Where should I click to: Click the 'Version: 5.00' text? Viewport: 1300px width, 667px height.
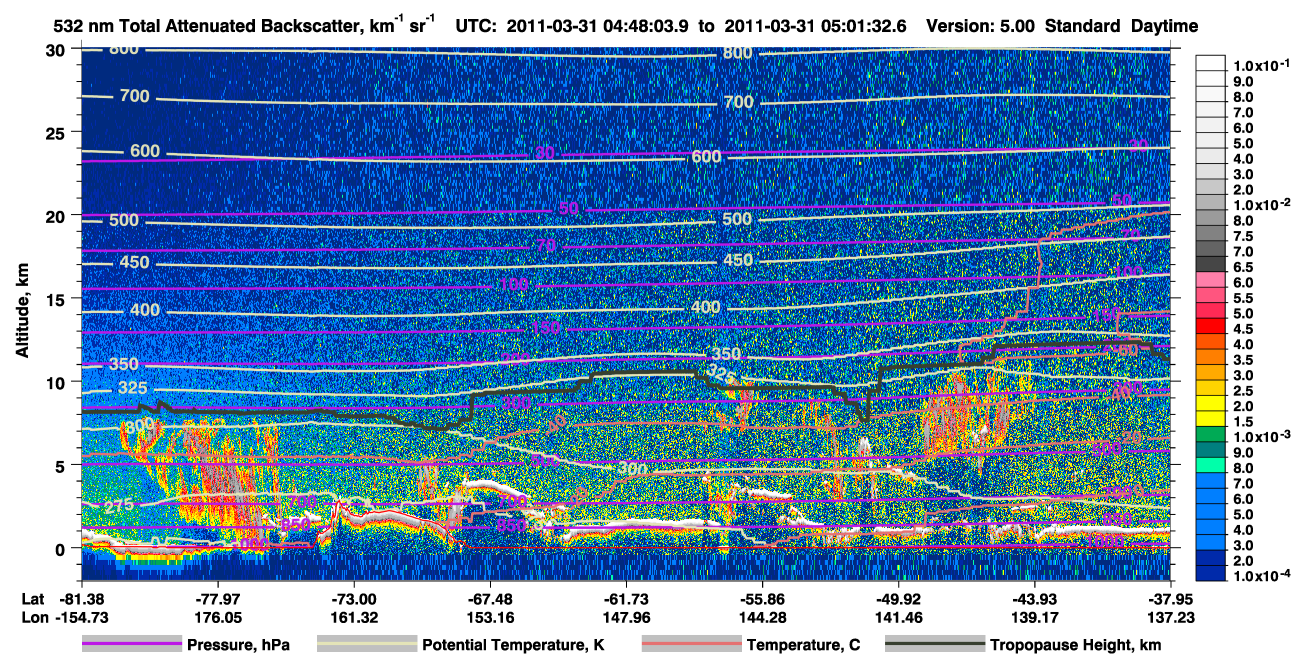tap(981, 25)
